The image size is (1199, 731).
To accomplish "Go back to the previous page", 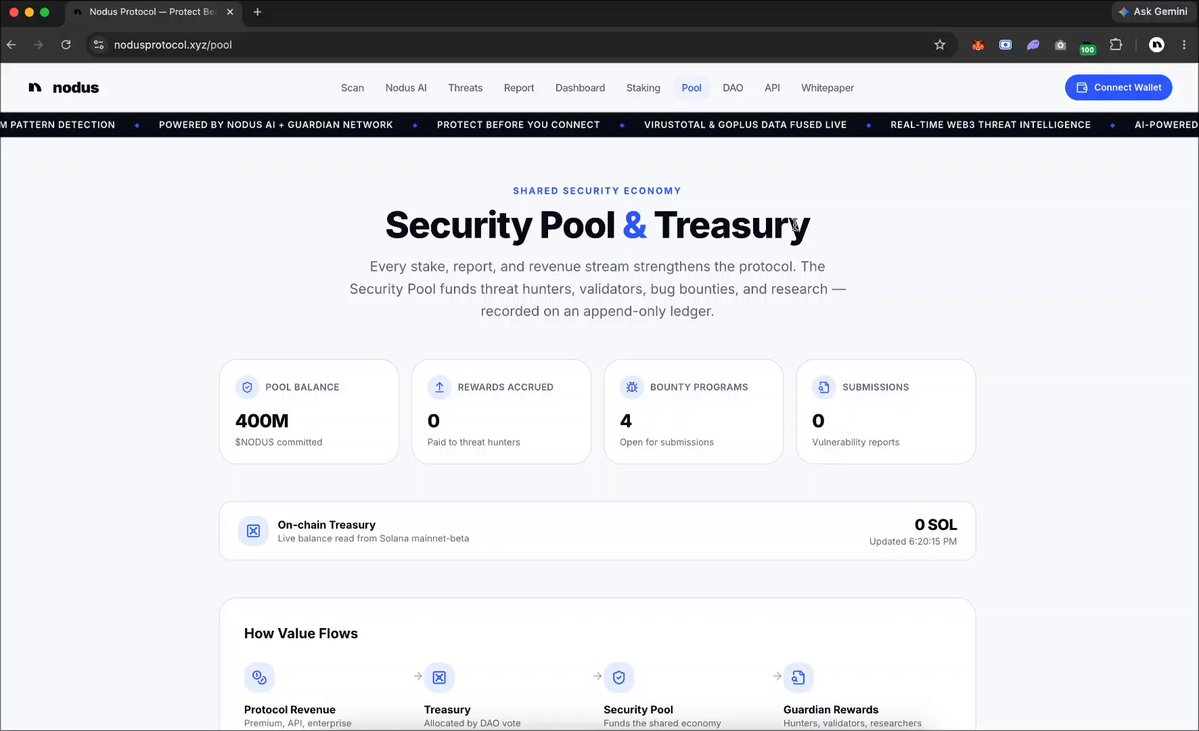I will pyautogui.click(x=11, y=45).
